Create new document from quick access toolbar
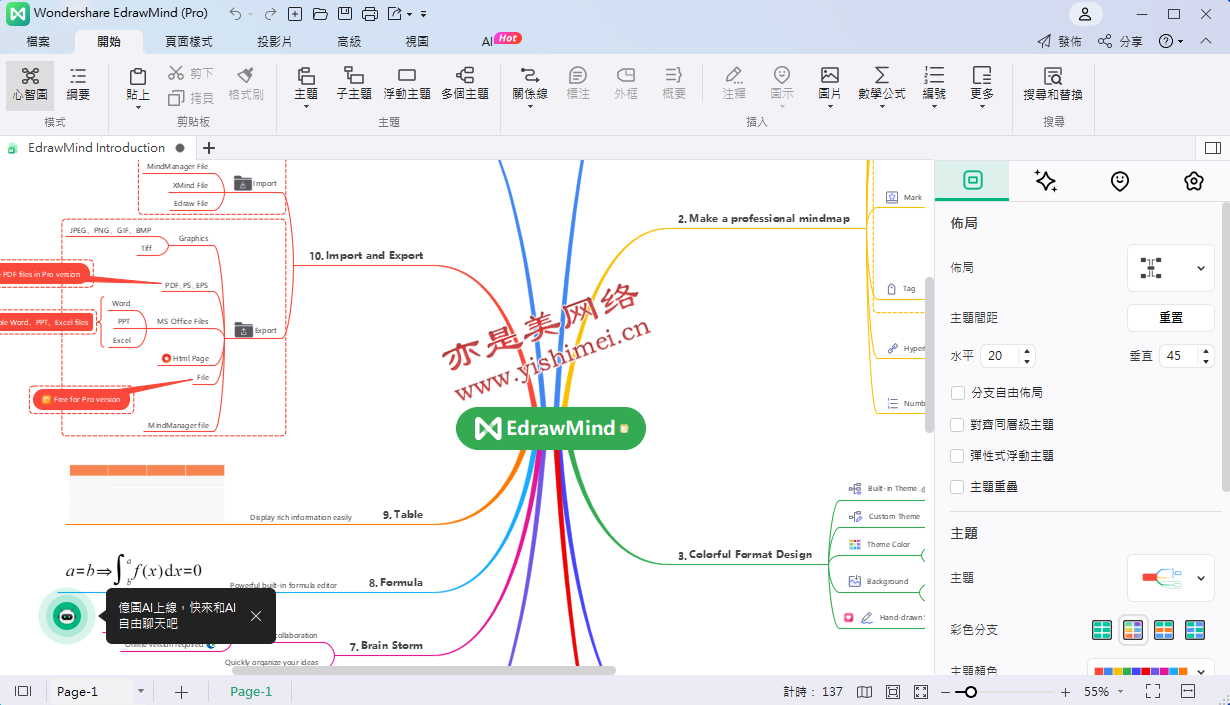Screen dimensions: 1230x705 tap(295, 14)
